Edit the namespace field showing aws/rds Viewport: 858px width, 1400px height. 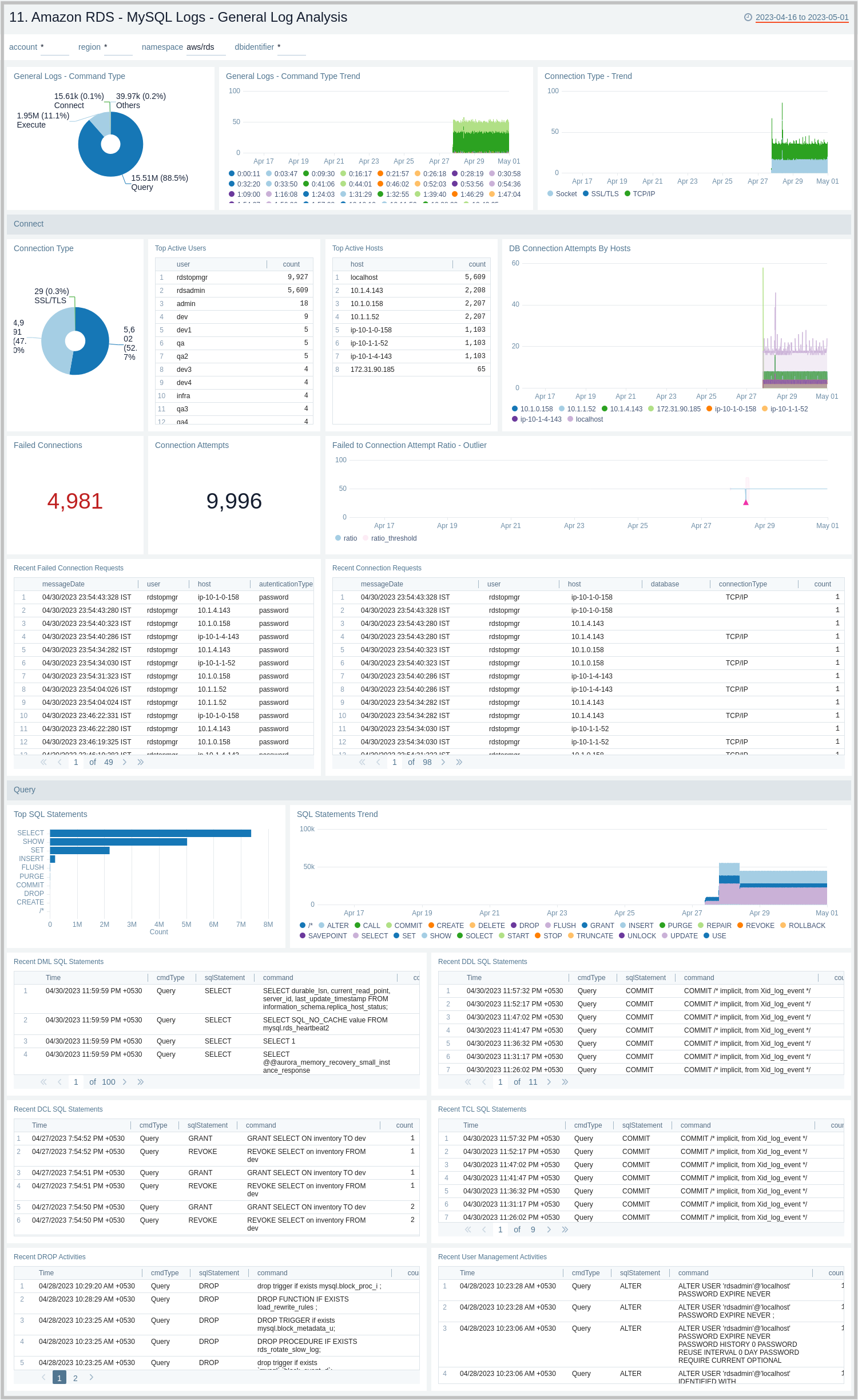[x=205, y=47]
